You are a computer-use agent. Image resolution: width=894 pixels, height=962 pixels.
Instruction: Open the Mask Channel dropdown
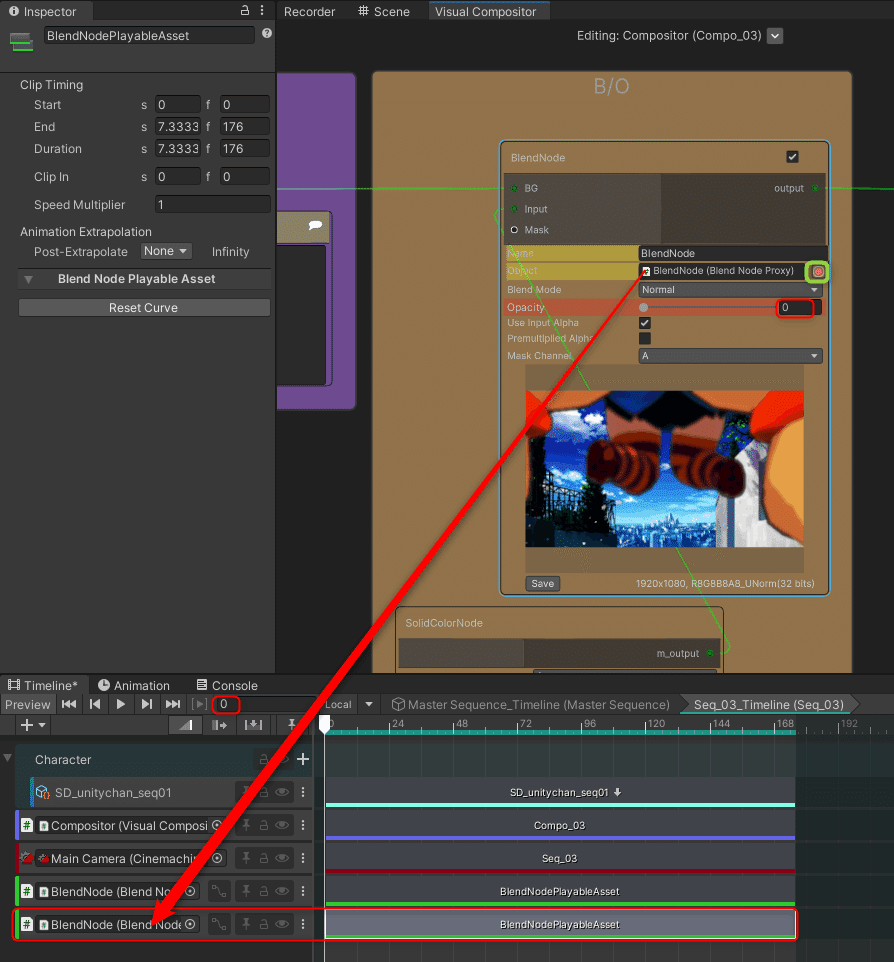[730, 356]
